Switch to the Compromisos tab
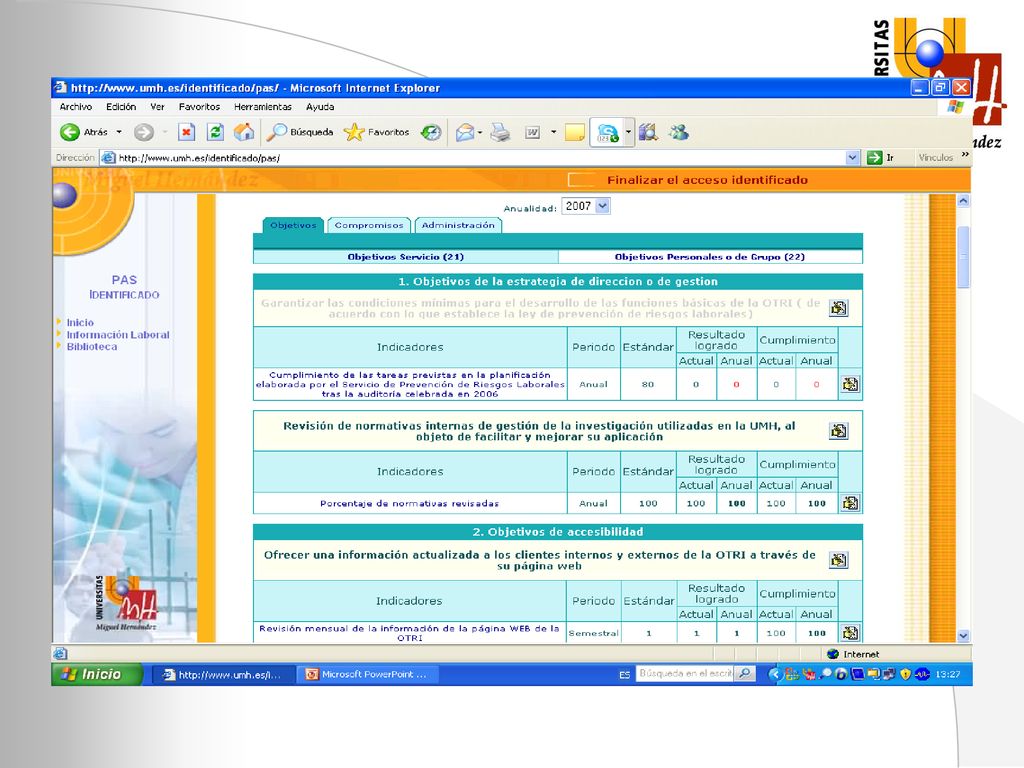Screen dimensions: 1024x768 [x=369, y=225]
